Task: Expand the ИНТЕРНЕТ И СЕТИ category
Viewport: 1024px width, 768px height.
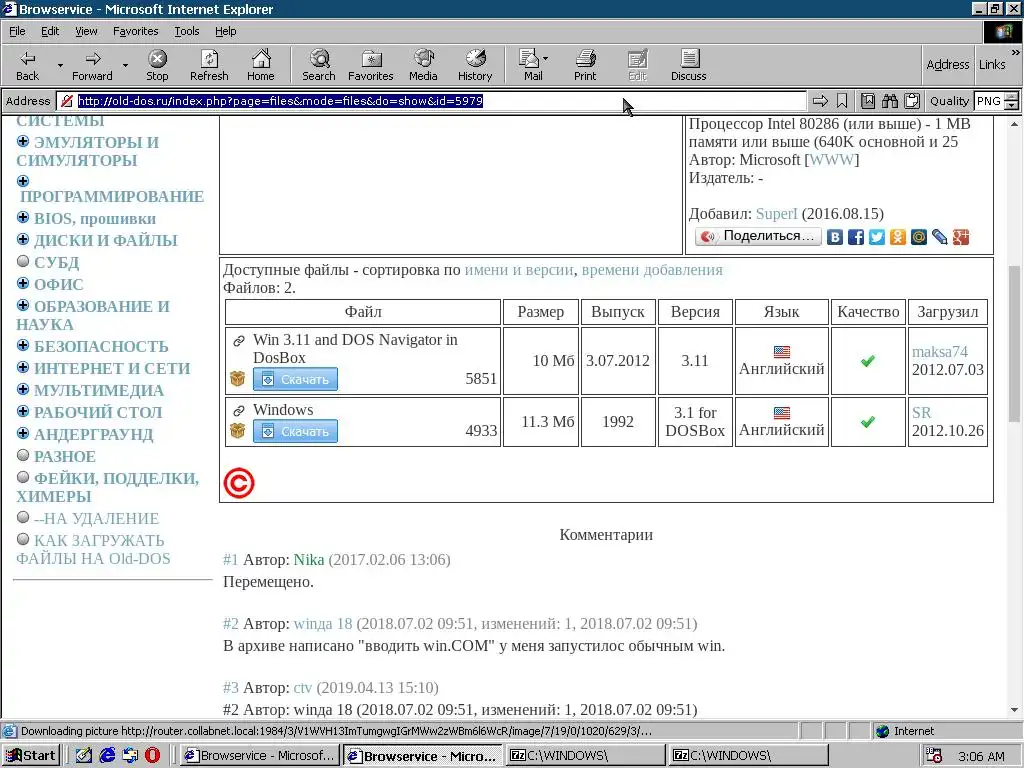Action: pyautogui.click(x=23, y=367)
